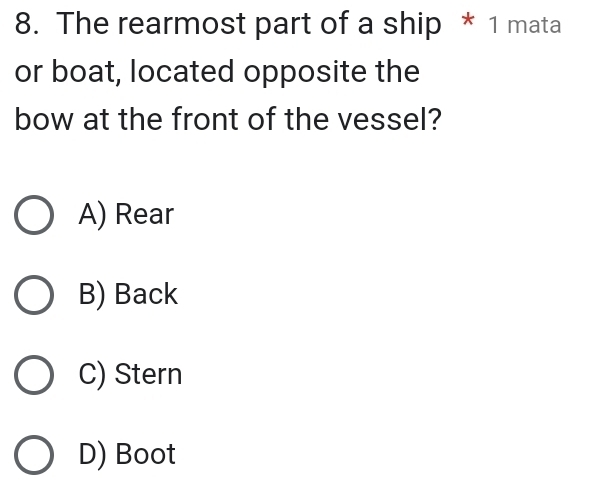Select the radio button for A) Rear
The height and width of the screenshot is (489, 601).
pos(36,215)
